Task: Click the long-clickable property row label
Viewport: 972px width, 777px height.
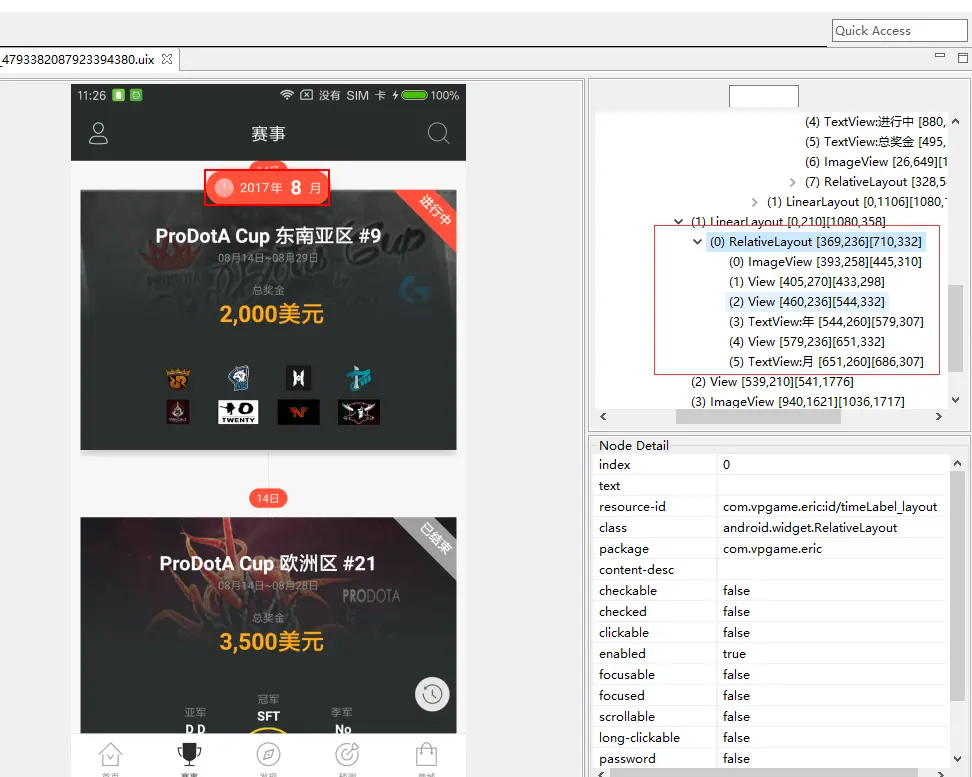Action: [639, 737]
